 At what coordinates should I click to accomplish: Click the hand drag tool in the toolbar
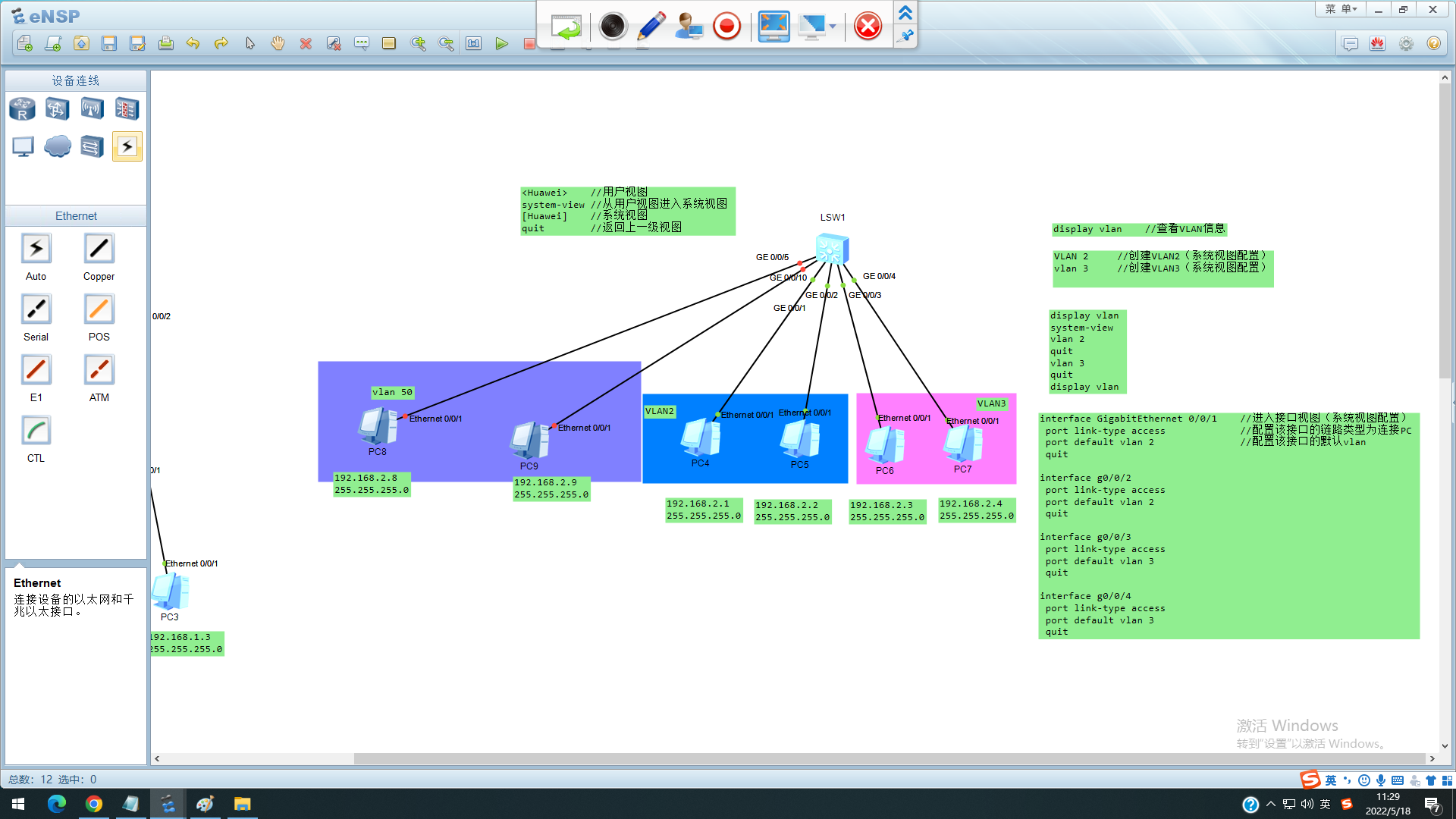(x=278, y=44)
